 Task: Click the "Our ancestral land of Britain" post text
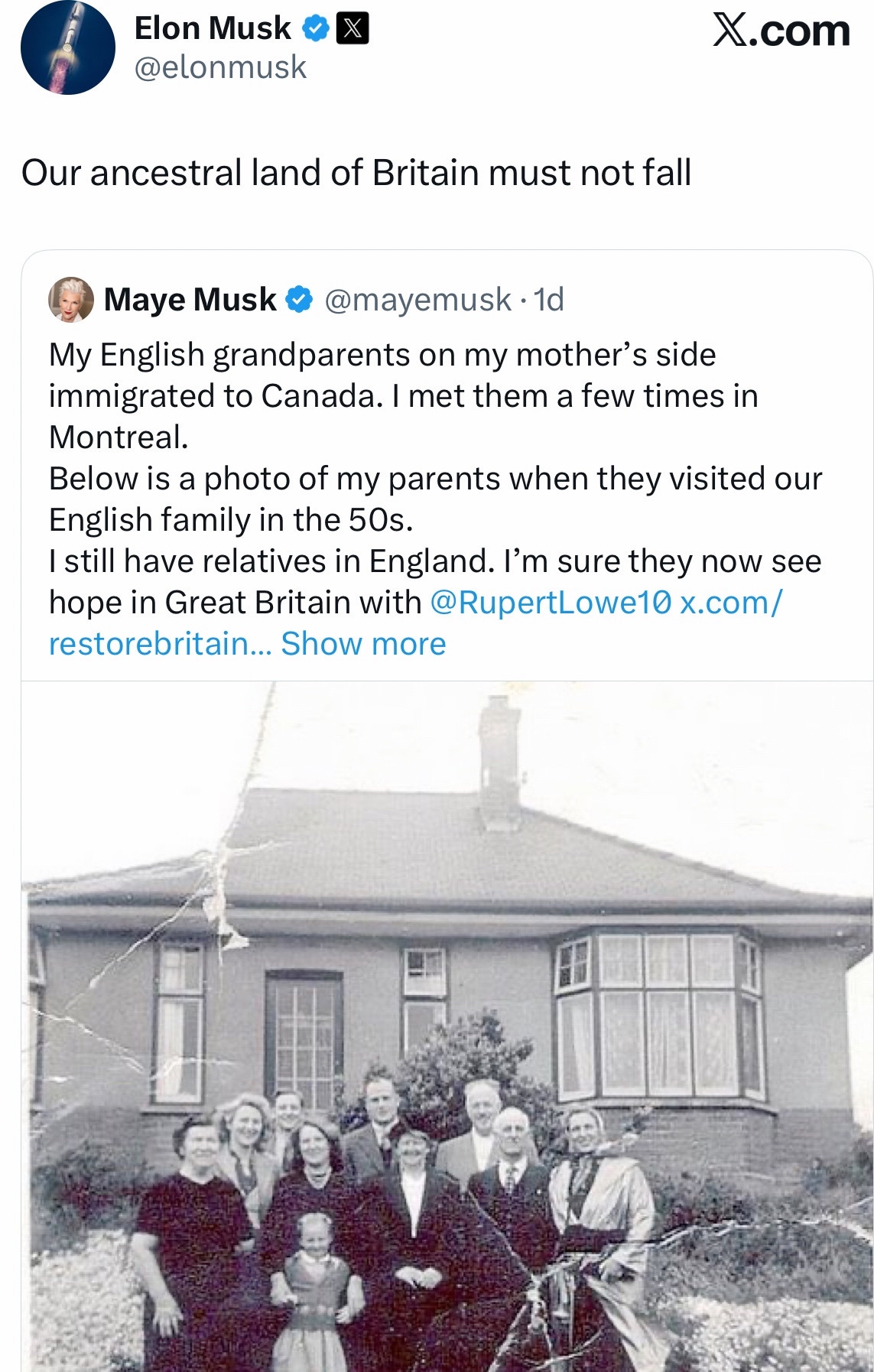point(356,173)
